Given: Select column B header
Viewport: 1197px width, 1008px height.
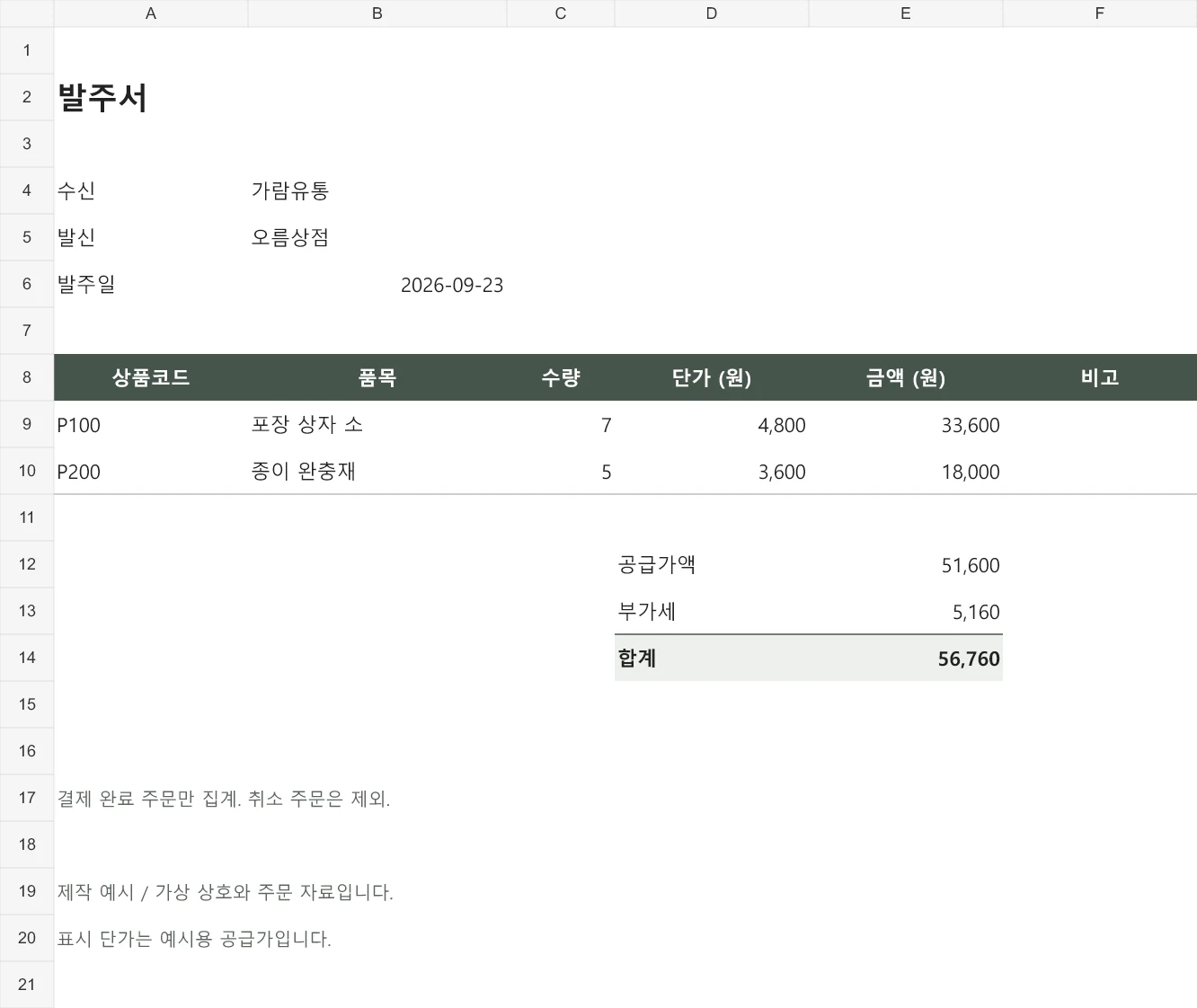Looking at the screenshot, I should (x=377, y=13).
